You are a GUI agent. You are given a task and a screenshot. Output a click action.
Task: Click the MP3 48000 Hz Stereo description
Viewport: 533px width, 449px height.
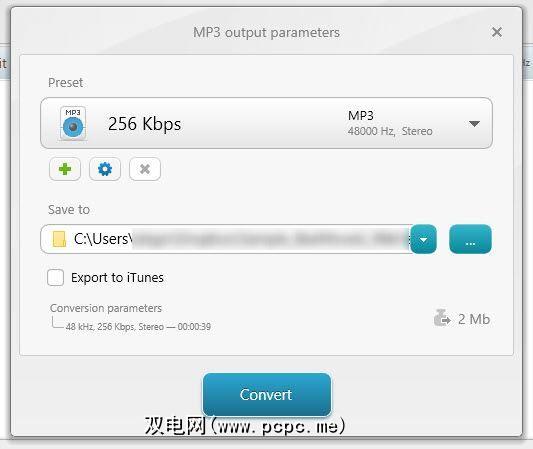[x=390, y=123]
